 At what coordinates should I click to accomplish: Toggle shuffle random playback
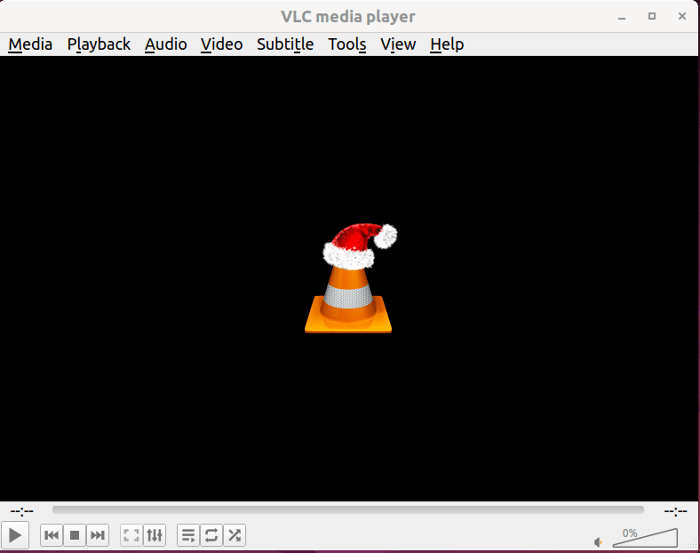(234, 535)
